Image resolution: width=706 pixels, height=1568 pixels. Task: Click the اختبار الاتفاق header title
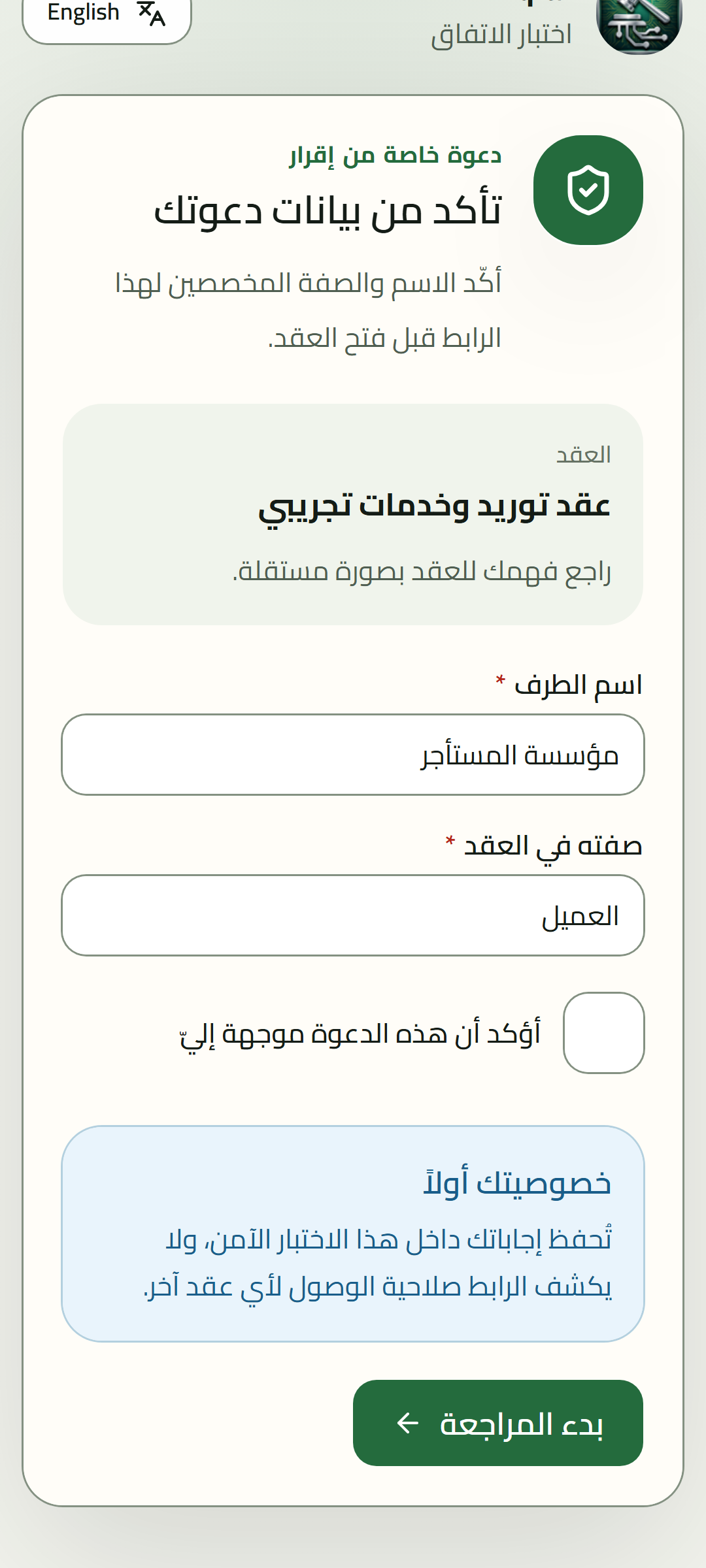[501, 34]
